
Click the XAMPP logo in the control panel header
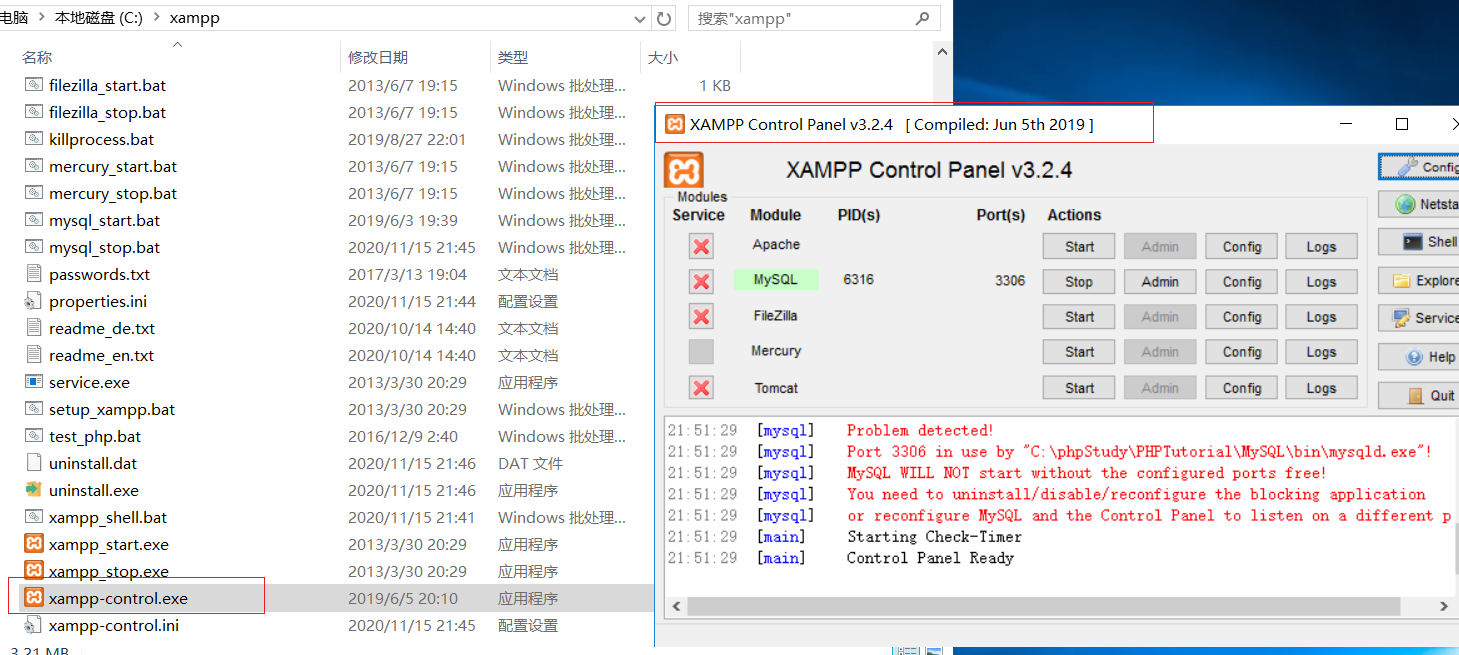coord(684,170)
